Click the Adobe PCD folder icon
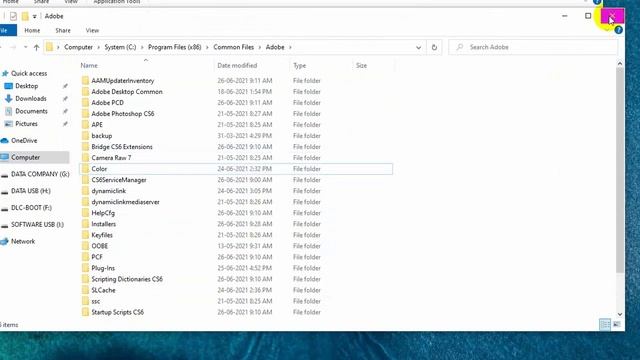 [85, 102]
